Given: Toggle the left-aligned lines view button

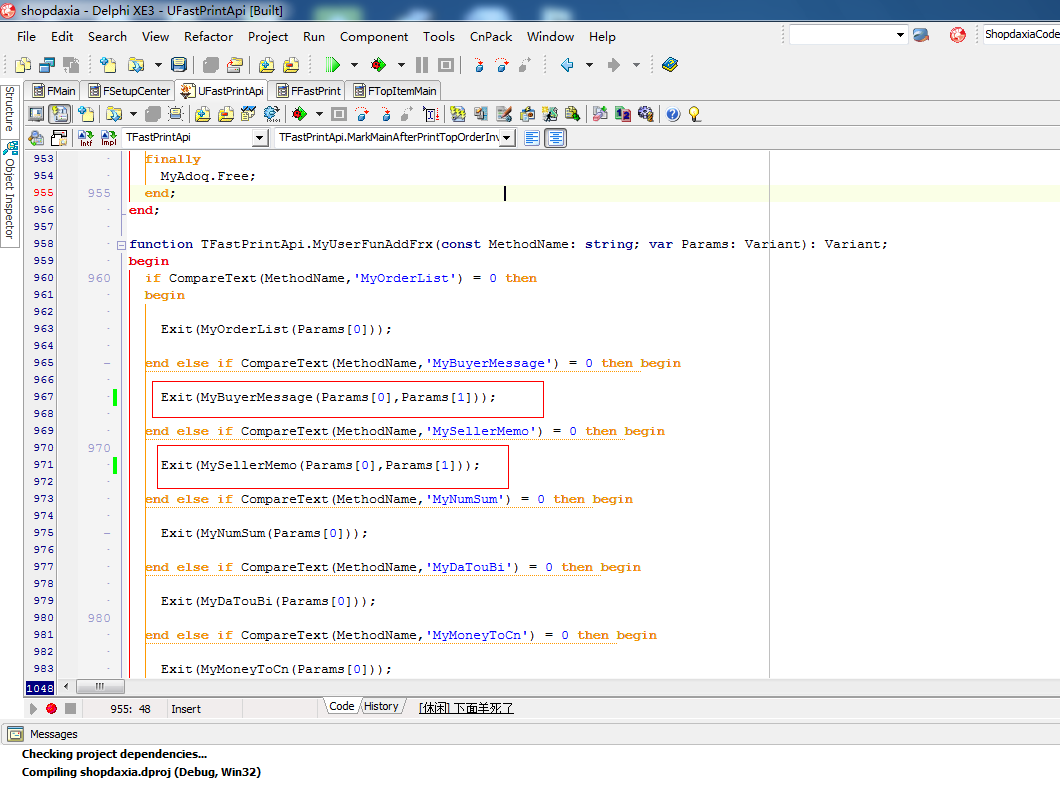Looking at the screenshot, I should click(x=532, y=138).
